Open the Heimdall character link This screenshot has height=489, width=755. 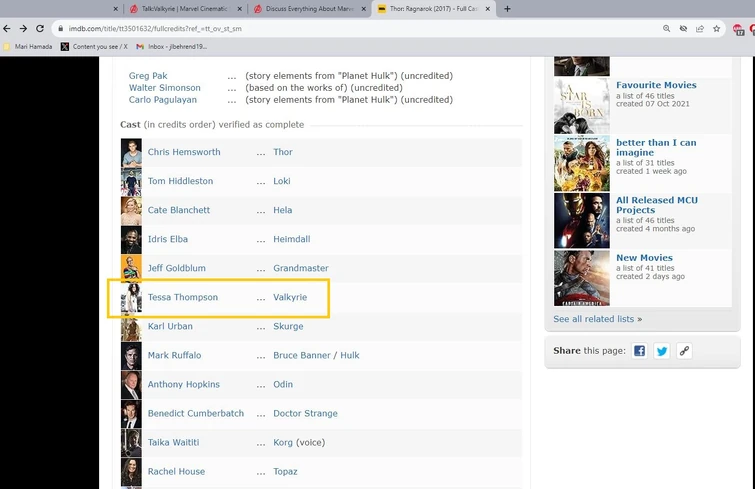pos(292,239)
